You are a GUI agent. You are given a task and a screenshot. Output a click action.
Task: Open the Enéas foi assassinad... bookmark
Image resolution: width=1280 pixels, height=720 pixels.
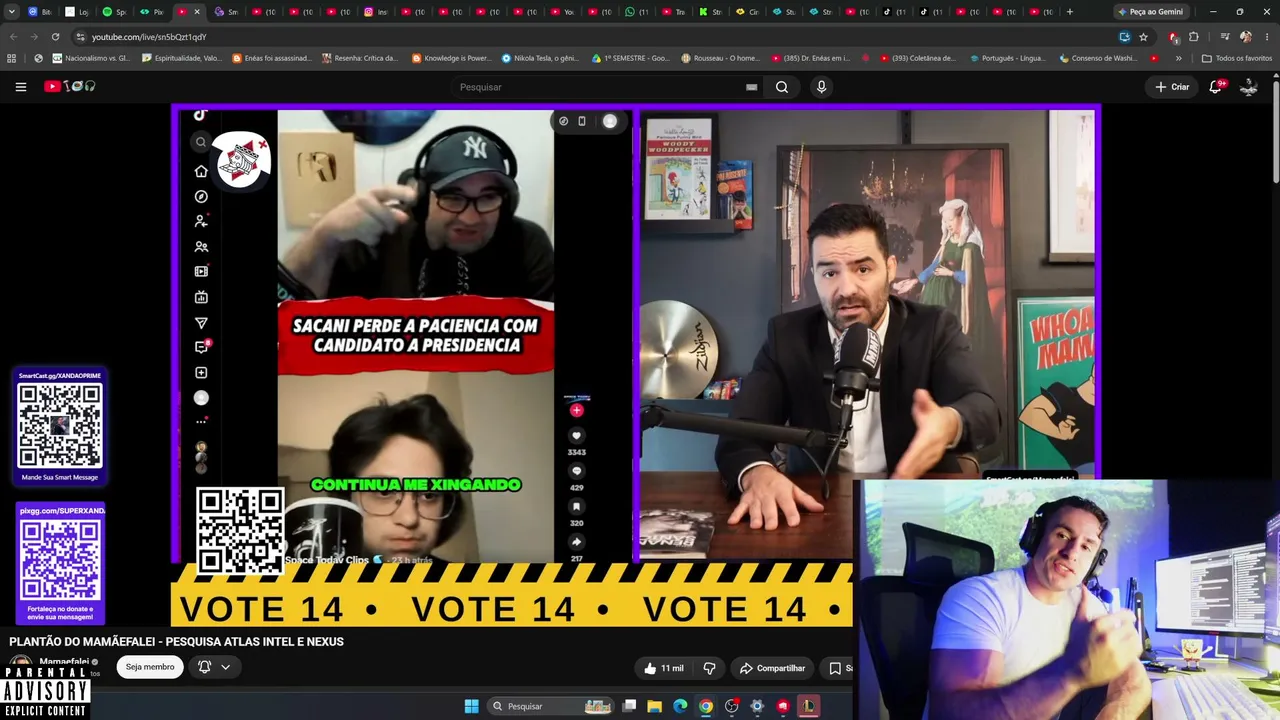click(x=271, y=58)
